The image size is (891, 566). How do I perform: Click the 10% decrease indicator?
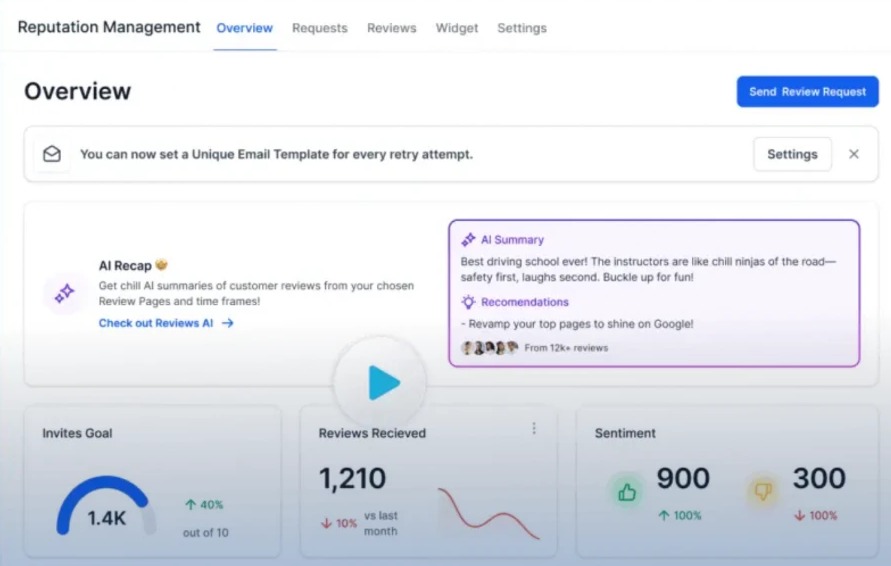pos(339,523)
